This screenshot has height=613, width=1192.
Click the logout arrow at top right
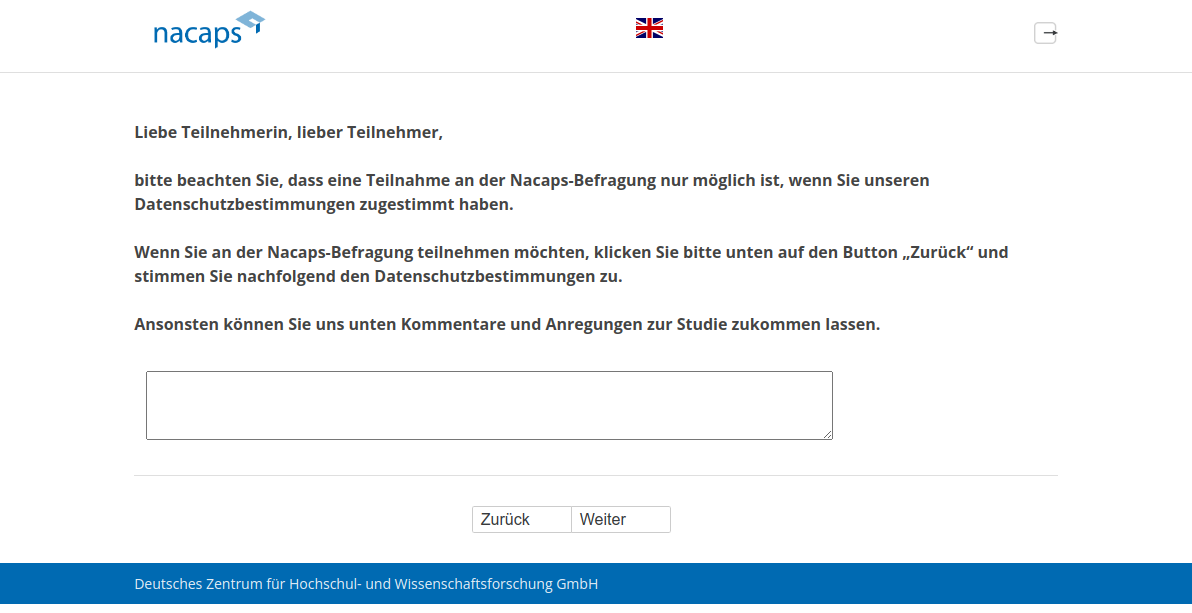click(x=1046, y=32)
